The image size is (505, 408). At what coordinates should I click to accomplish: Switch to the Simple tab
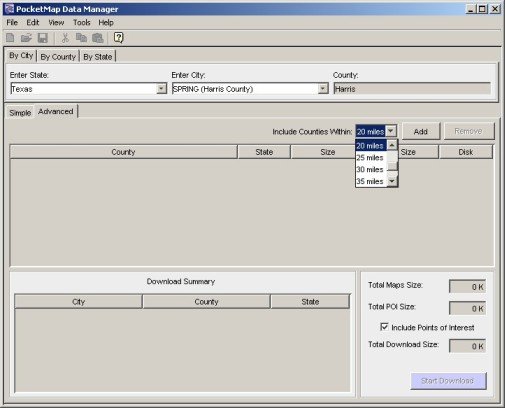pos(20,113)
